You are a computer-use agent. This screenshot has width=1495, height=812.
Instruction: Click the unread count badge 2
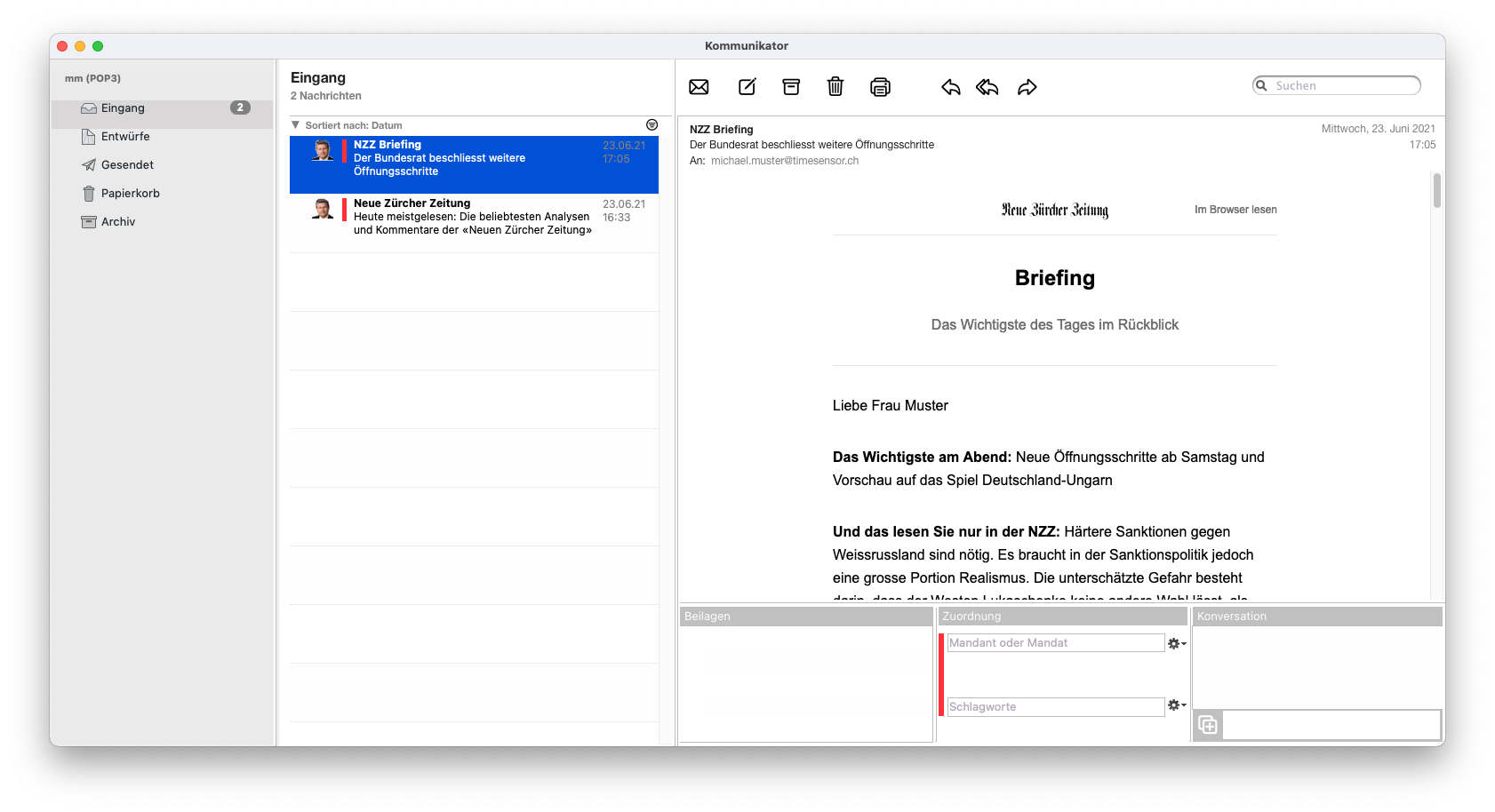tap(240, 107)
